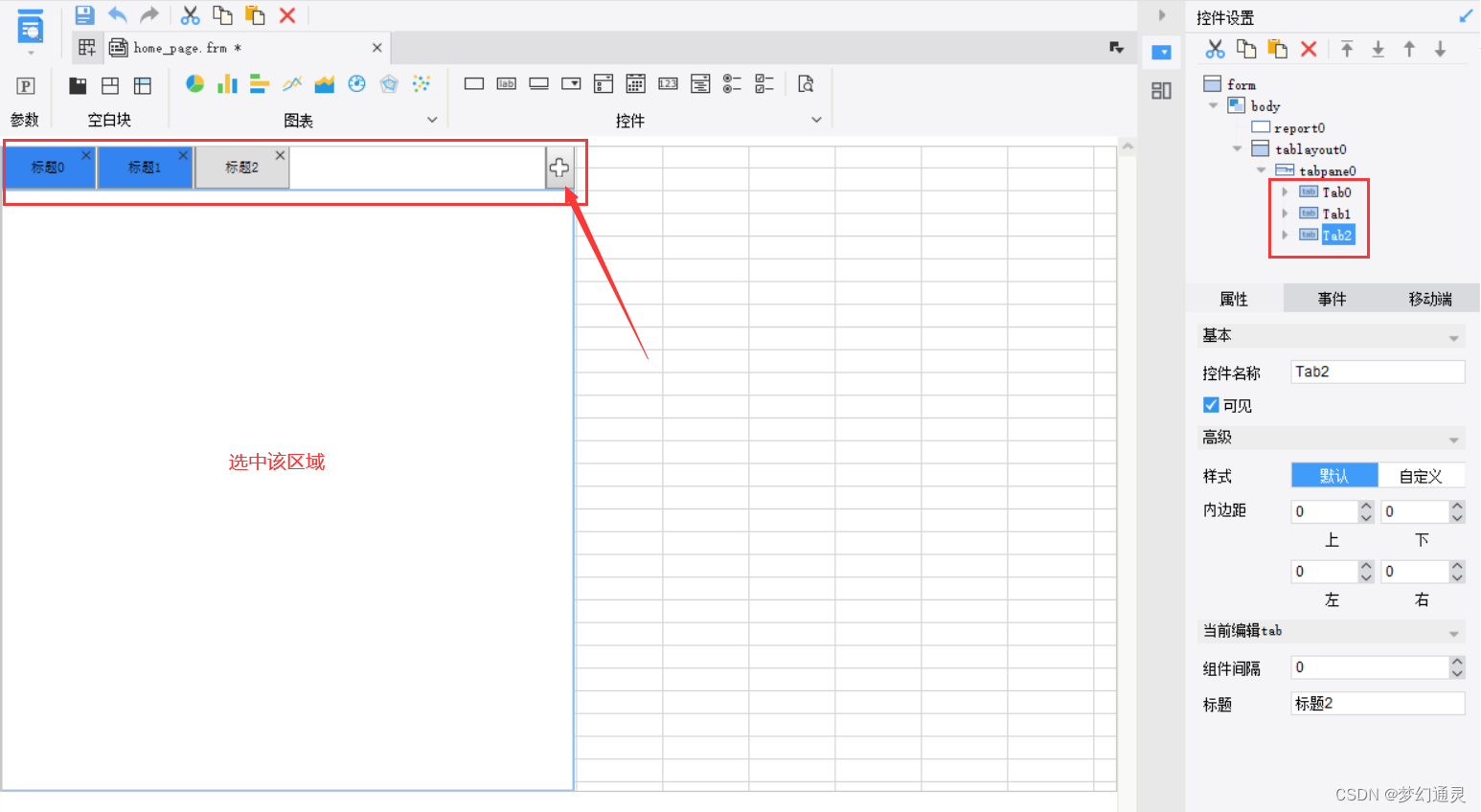The width and height of the screenshot is (1481, 812).
Task: Insert a gauge chart
Action: 357,84
